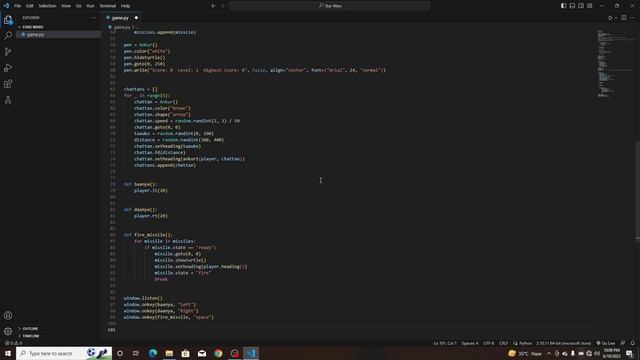The width and height of the screenshot is (640, 360).
Task: Open Microsoft Store from taskbar
Action: [x=186, y=353]
